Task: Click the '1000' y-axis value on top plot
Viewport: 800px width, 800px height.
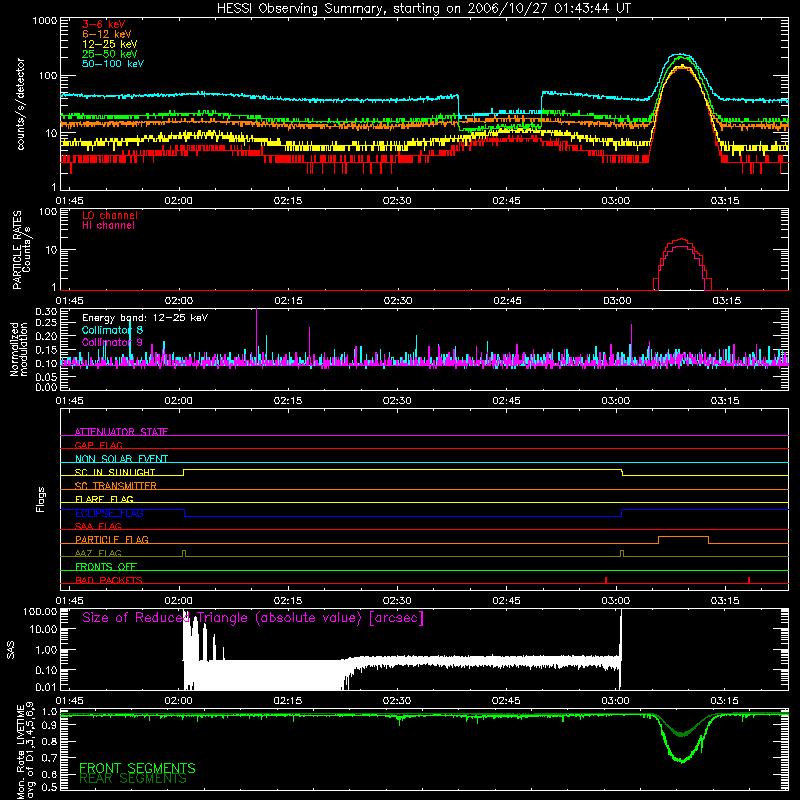Action: point(45,21)
